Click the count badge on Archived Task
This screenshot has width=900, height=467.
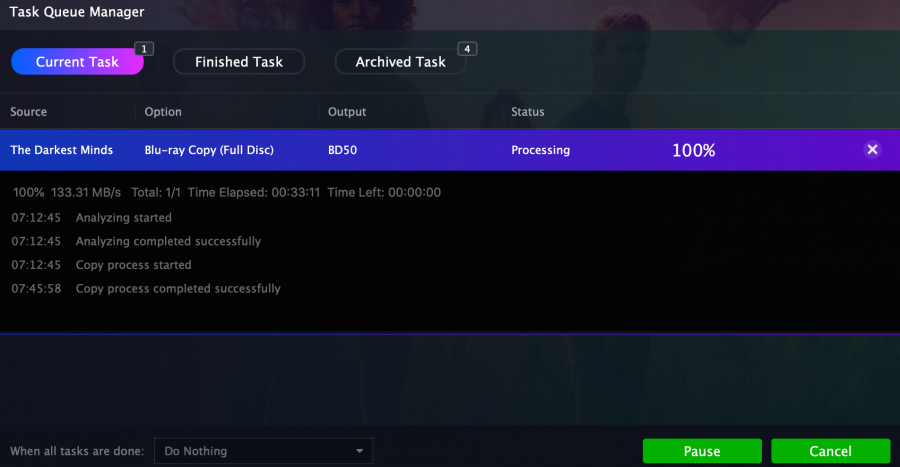(x=466, y=48)
